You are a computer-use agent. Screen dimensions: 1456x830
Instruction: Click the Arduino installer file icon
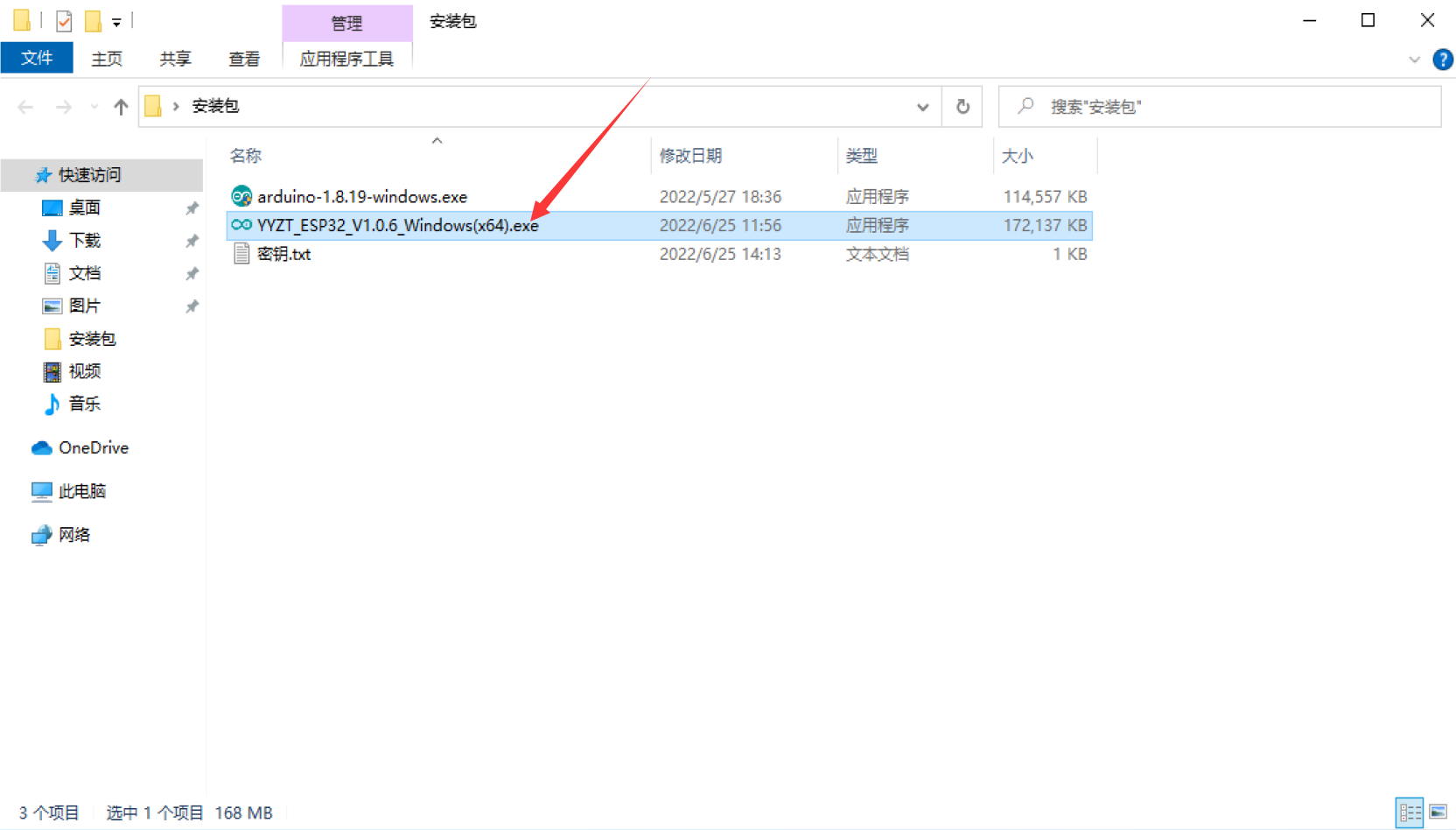tap(241, 196)
